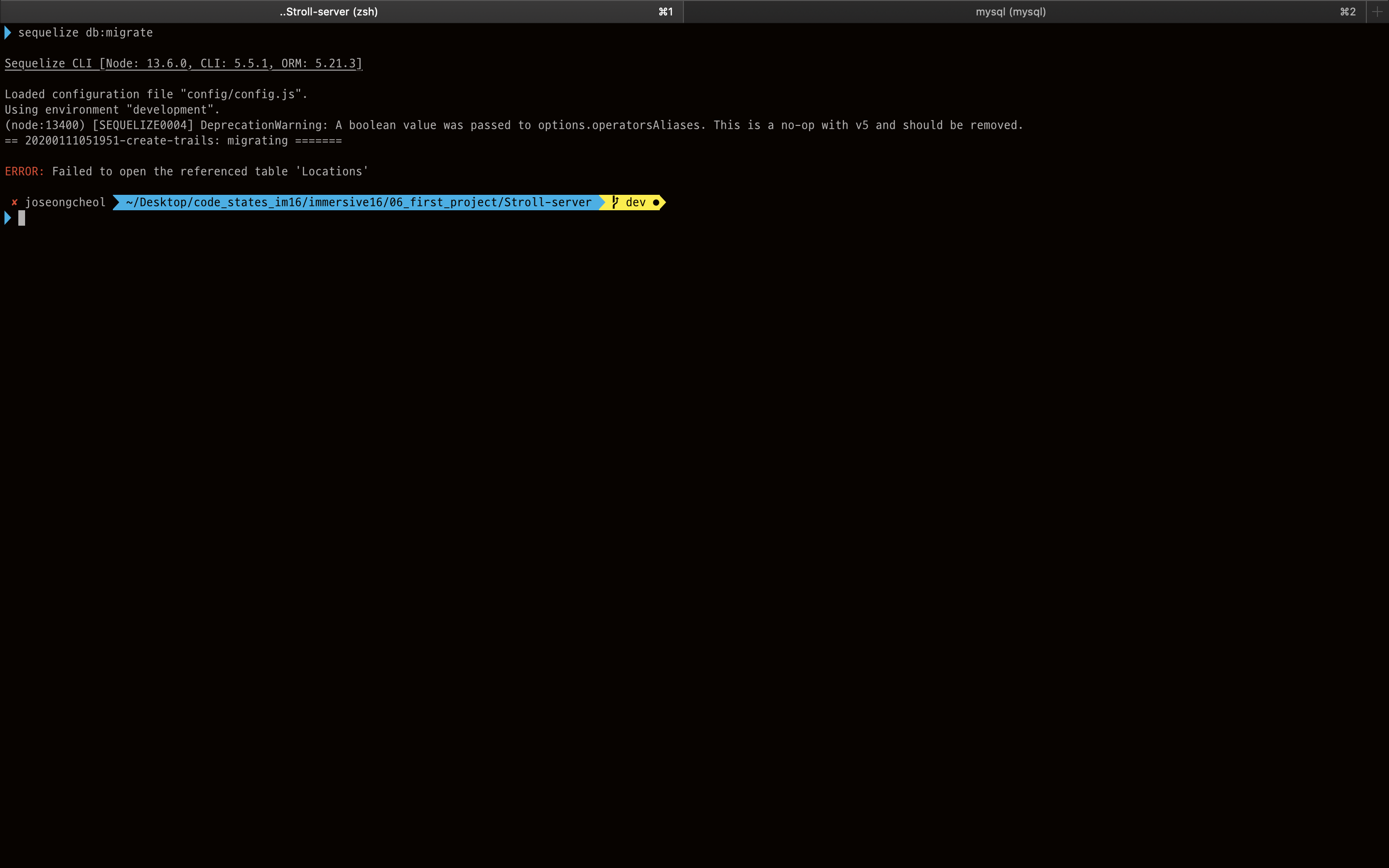Click the yellow dev branch segment
Viewport: 1389px width, 868px height.
635,202
